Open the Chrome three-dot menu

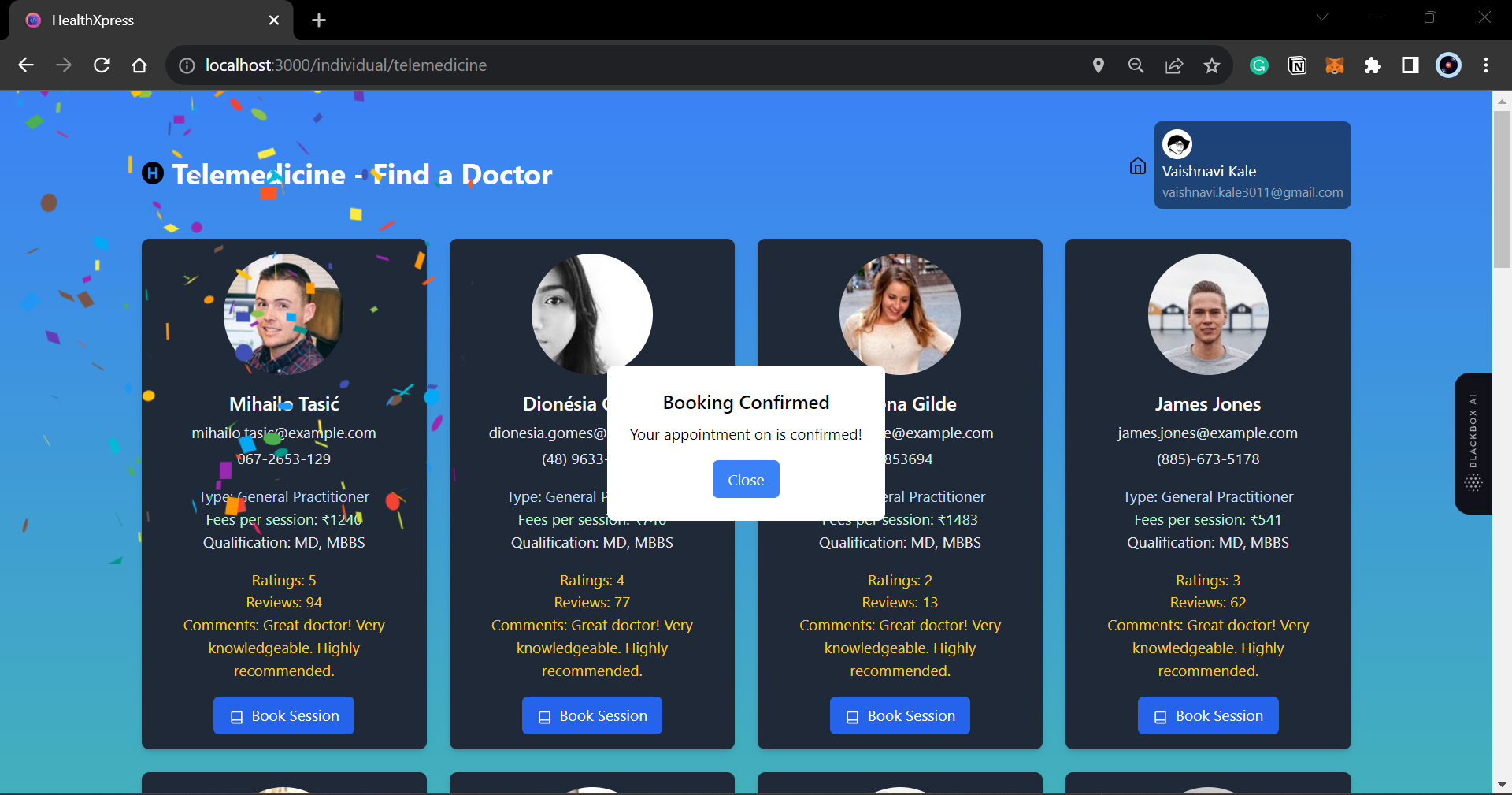click(x=1486, y=65)
